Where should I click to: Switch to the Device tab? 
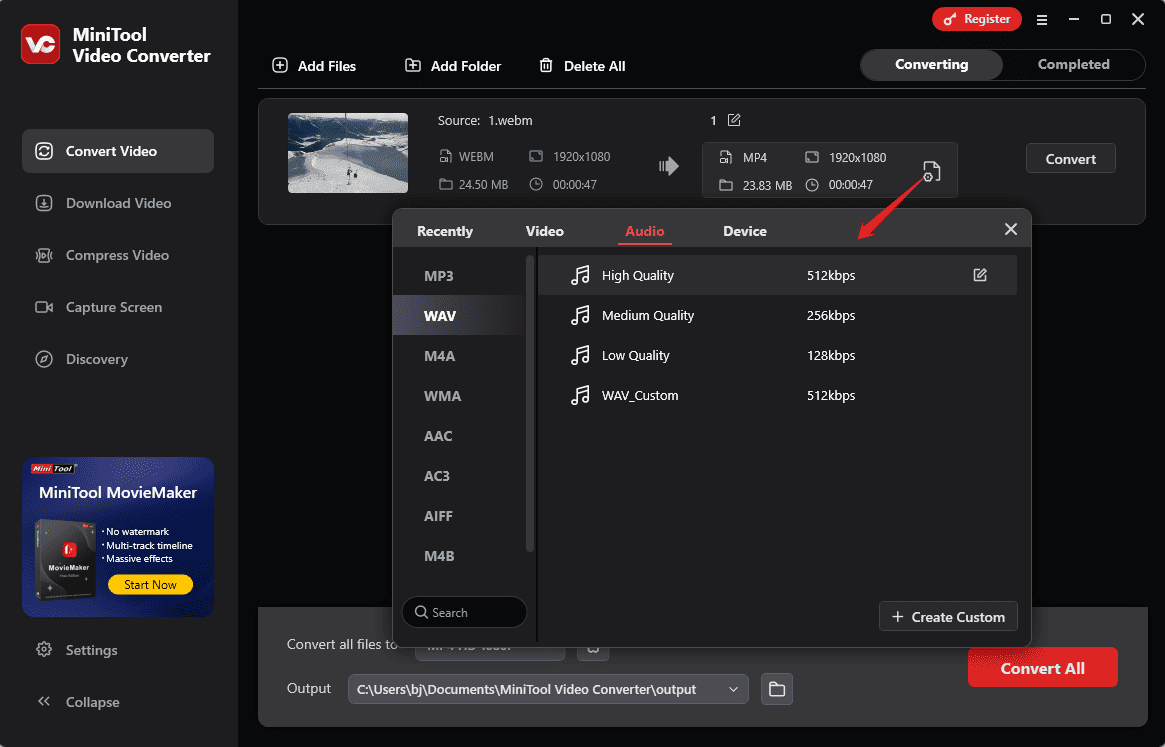(744, 231)
